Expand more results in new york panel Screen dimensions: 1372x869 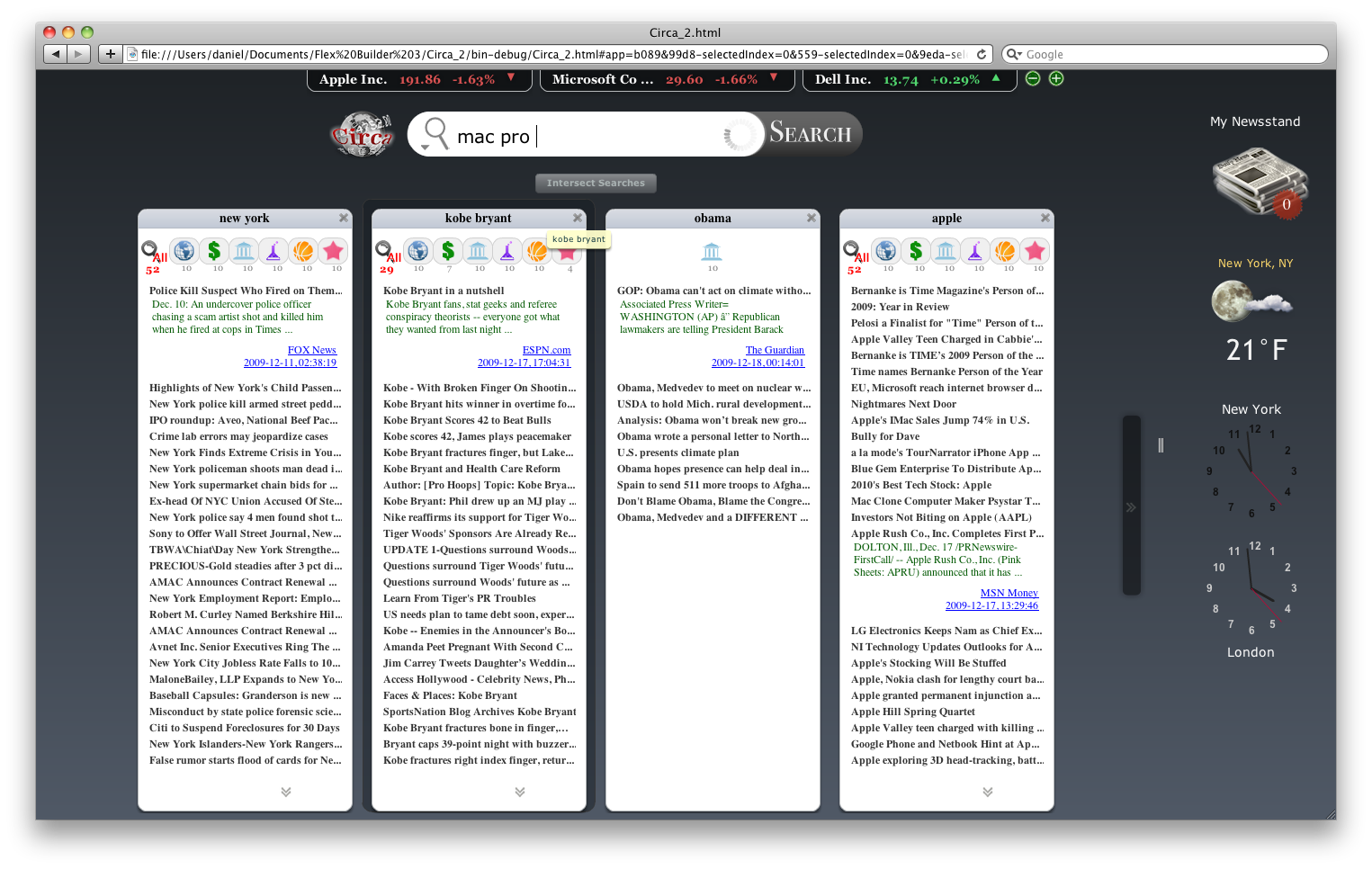pyautogui.click(x=285, y=792)
